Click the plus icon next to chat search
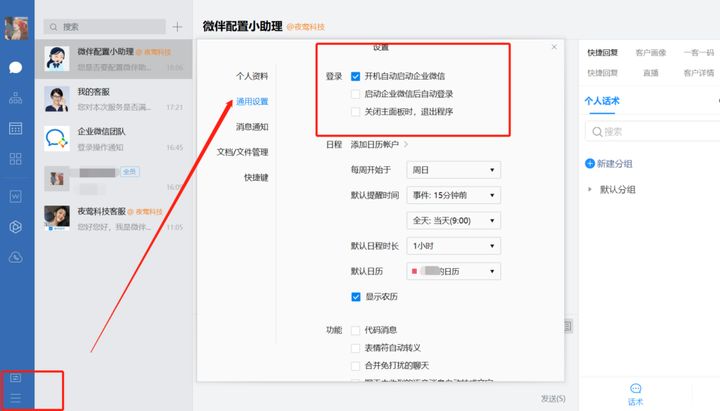720x411 pixels. tap(177, 27)
